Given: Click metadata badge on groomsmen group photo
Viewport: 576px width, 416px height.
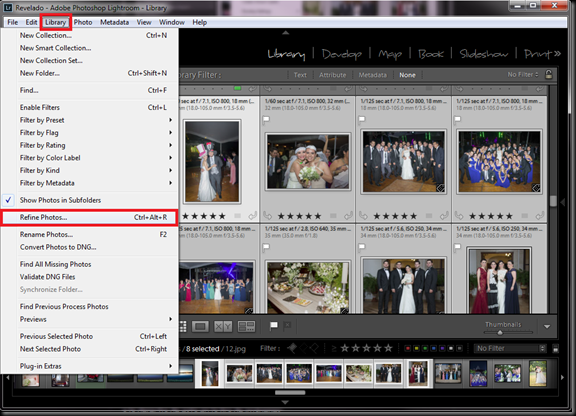Looking at the screenshot, I should coord(440,188).
